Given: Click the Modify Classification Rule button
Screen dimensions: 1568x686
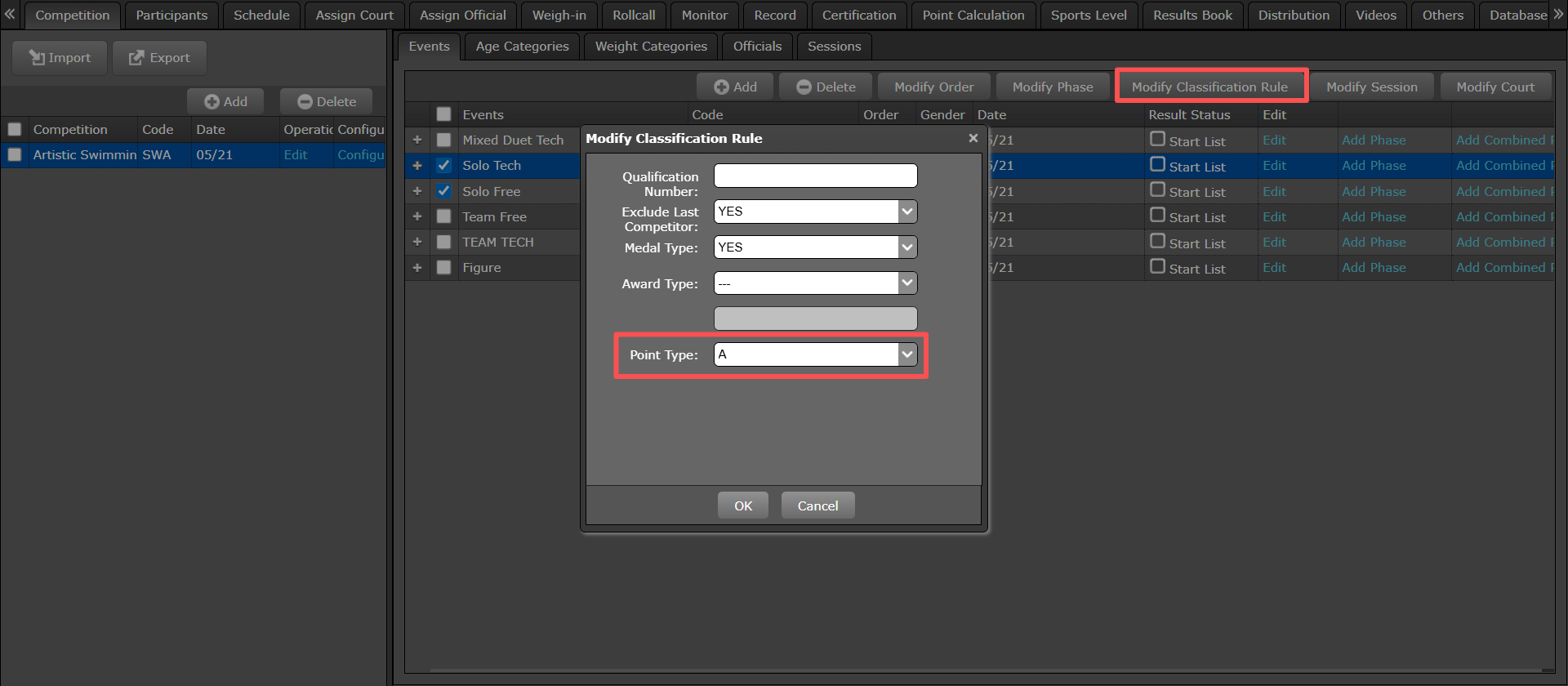Looking at the screenshot, I should [1209, 87].
